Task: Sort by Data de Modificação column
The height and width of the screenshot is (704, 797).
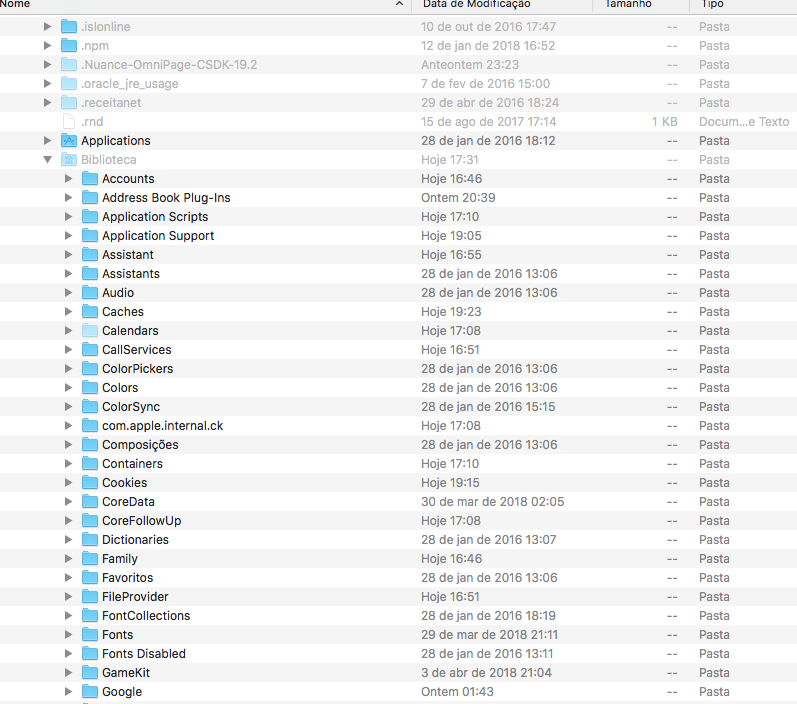Action: coord(476,4)
